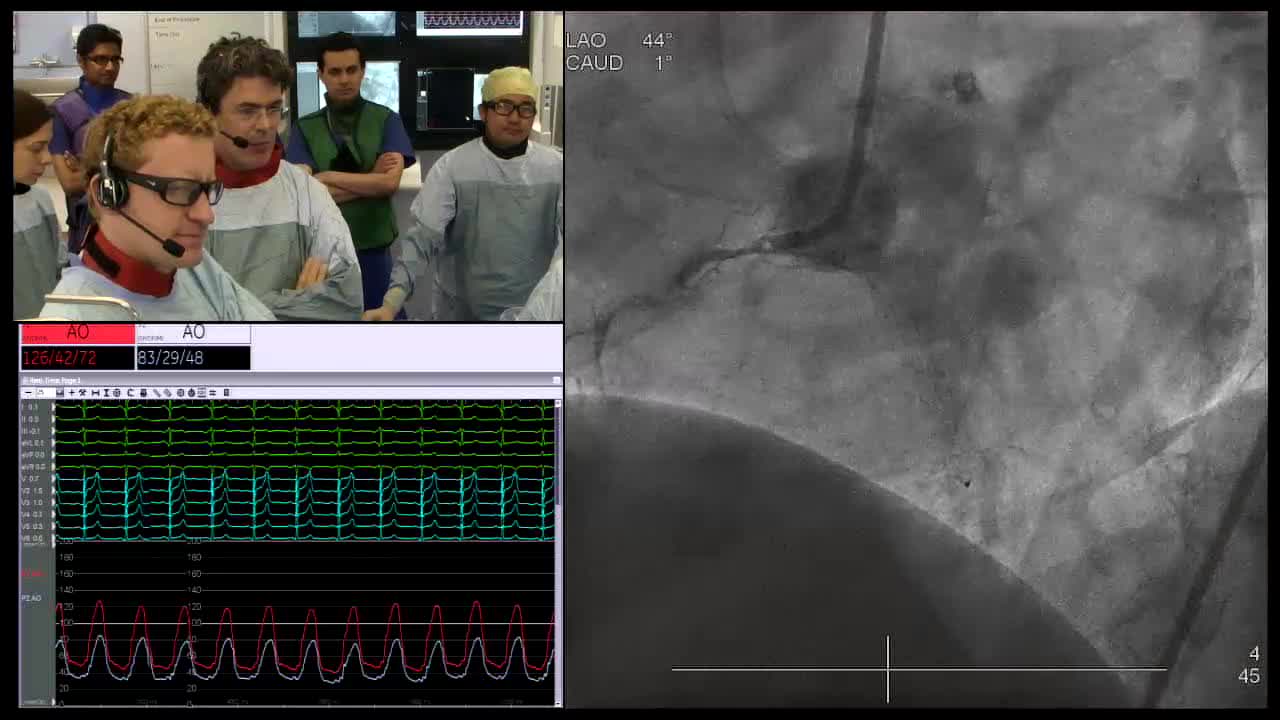The height and width of the screenshot is (720, 1280).
Task: Click the number 45 on the angiogram
Action: [x=1249, y=677]
